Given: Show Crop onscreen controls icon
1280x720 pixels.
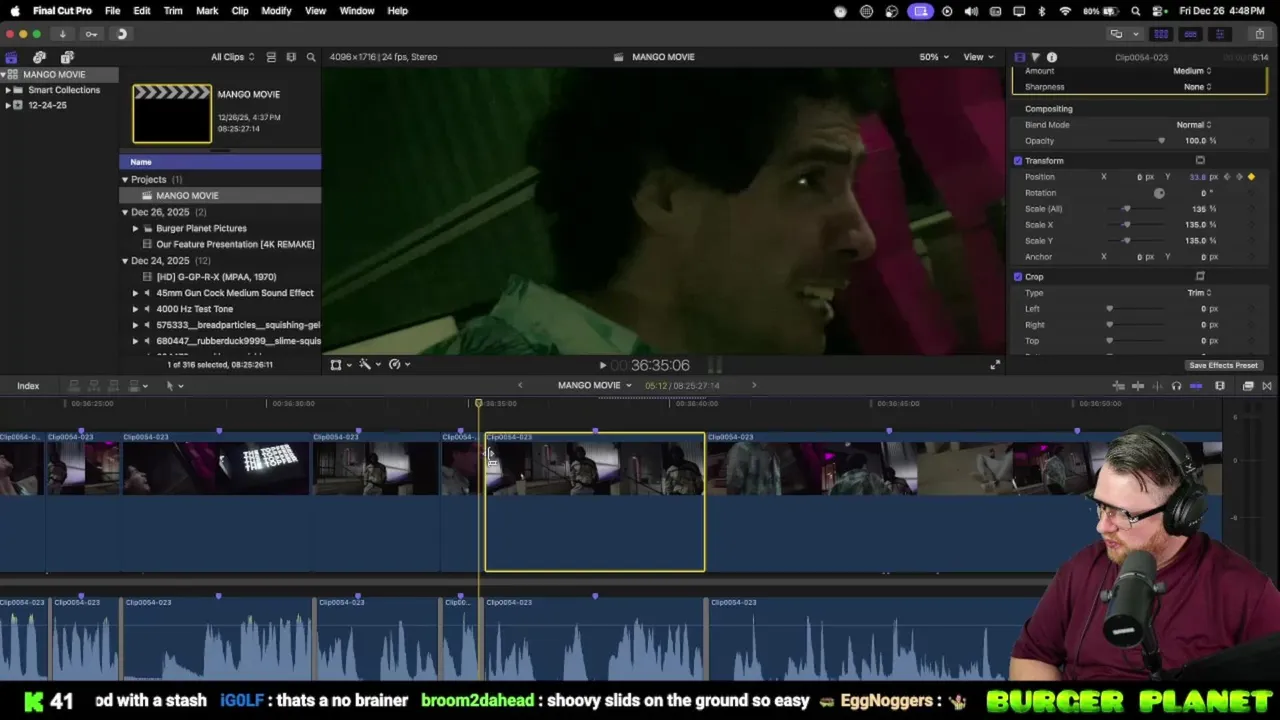Looking at the screenshot, I should (x=1200, y=276).
